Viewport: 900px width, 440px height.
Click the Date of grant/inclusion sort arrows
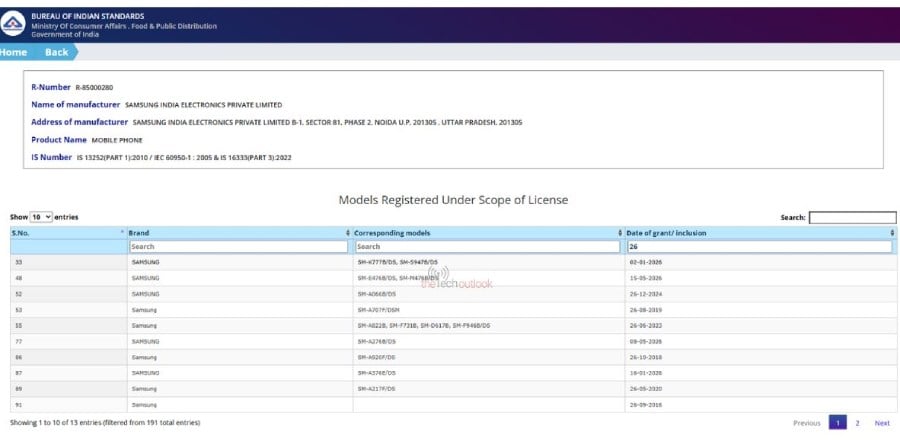[892, 233]
